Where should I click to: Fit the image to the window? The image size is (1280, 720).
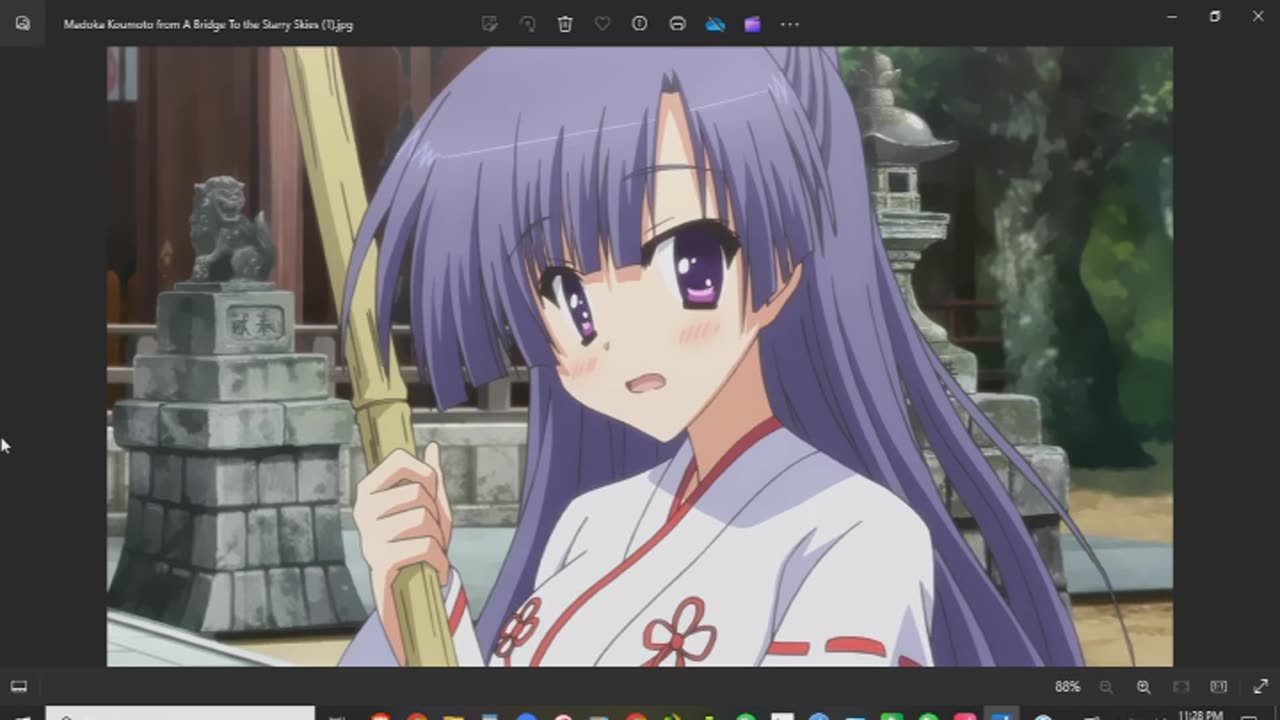click(x=1181, y=687)
